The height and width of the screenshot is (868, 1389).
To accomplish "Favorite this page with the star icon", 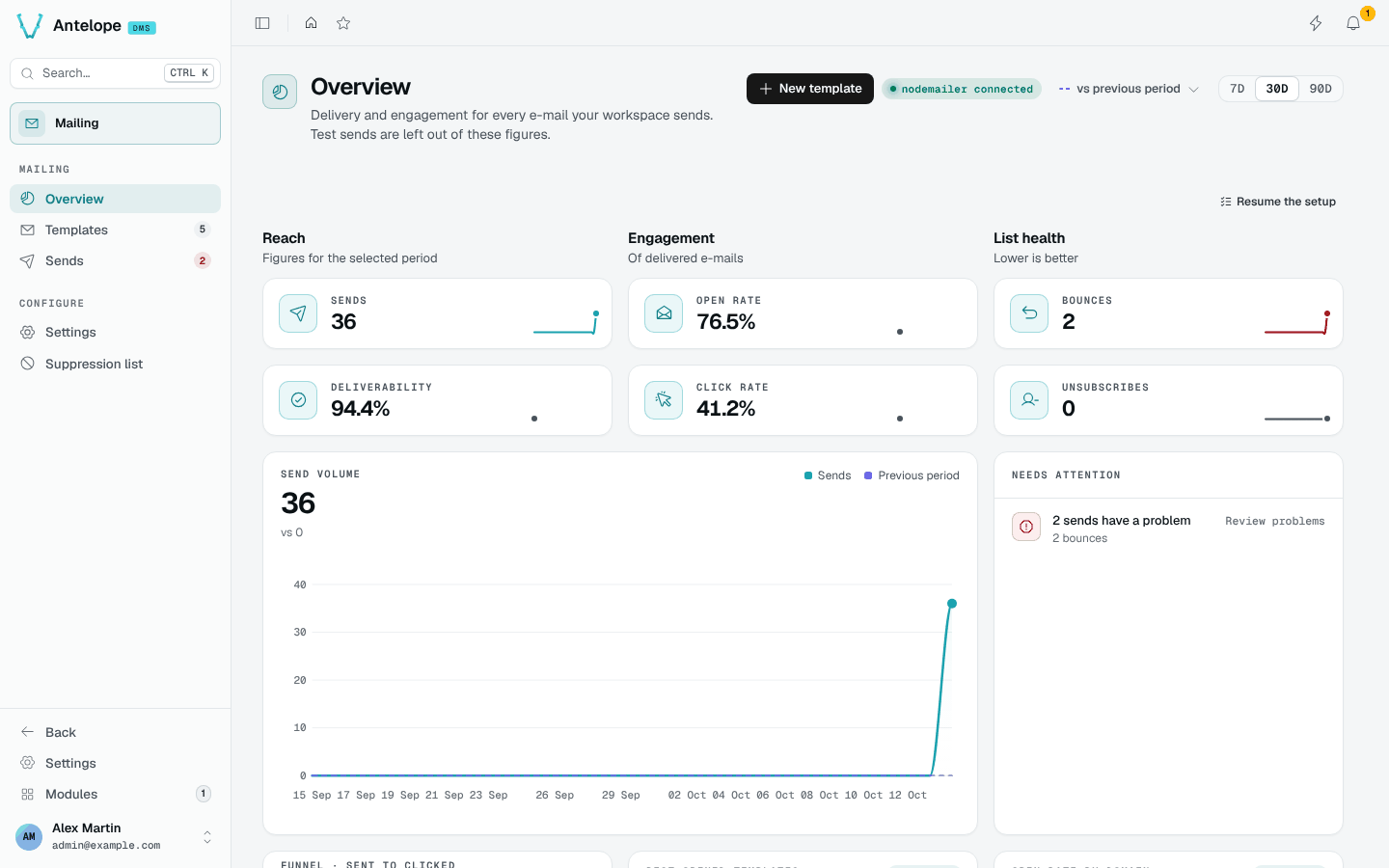I will [x=343, y=23].
